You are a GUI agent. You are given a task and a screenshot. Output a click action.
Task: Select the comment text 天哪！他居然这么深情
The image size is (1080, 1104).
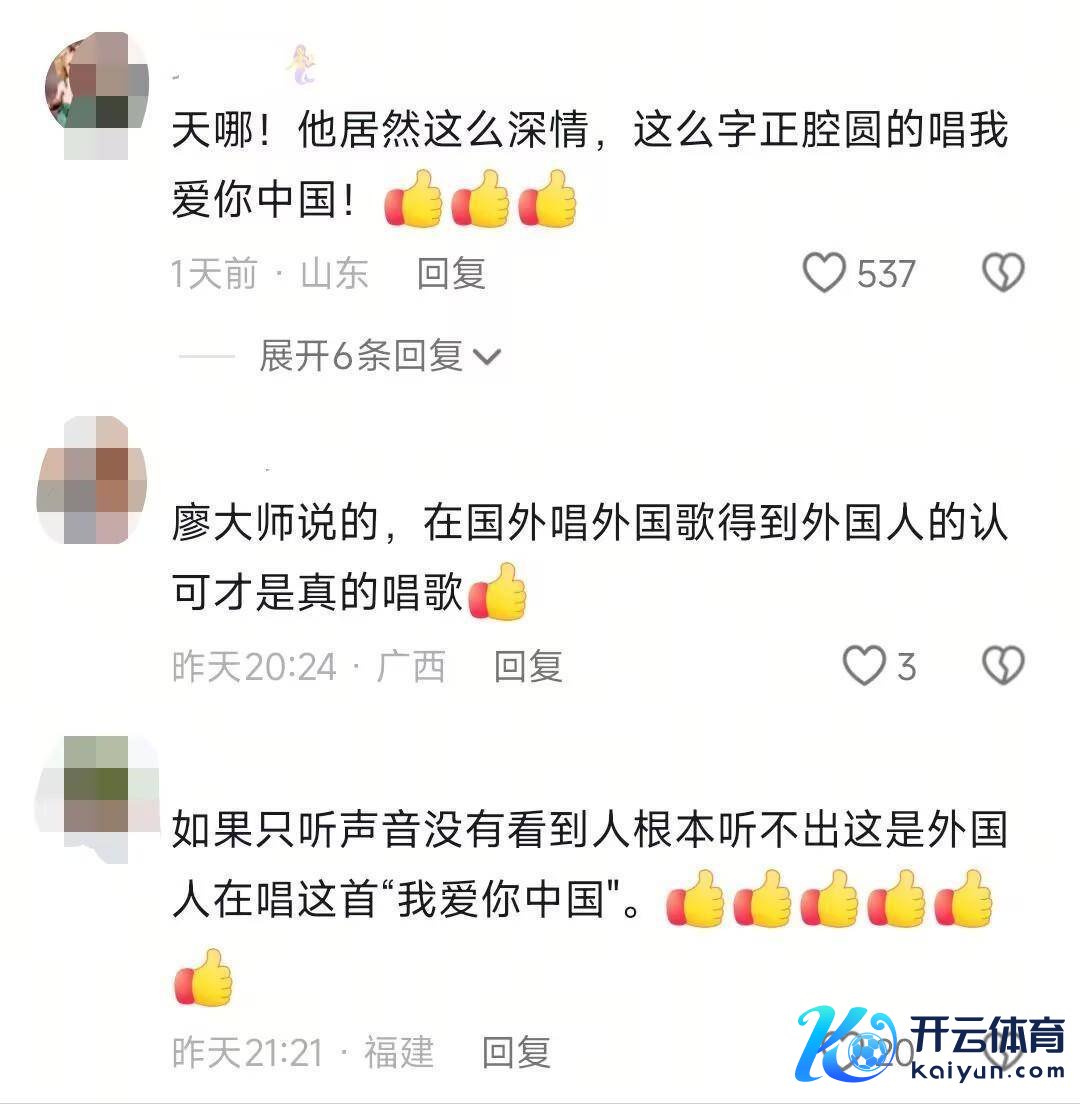click(x=380, y=130)
